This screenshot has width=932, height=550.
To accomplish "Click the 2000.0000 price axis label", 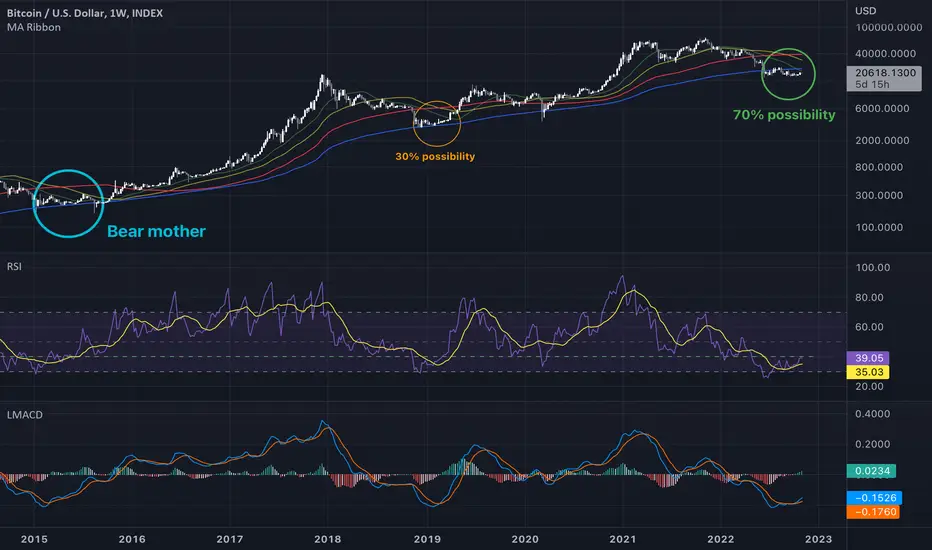I will coord(882,140).
